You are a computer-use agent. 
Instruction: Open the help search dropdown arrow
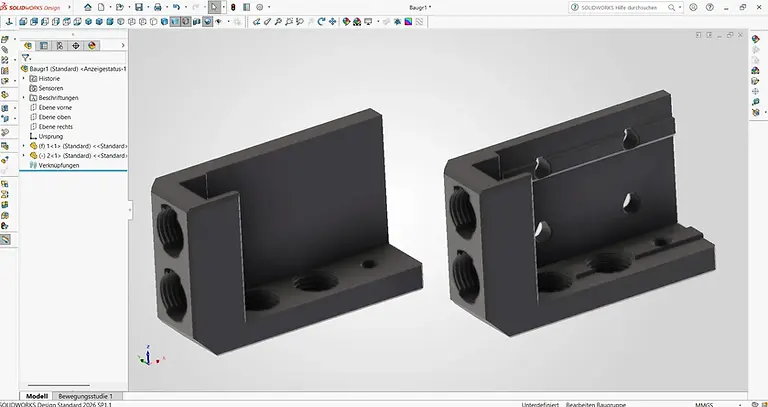[680, 7]
